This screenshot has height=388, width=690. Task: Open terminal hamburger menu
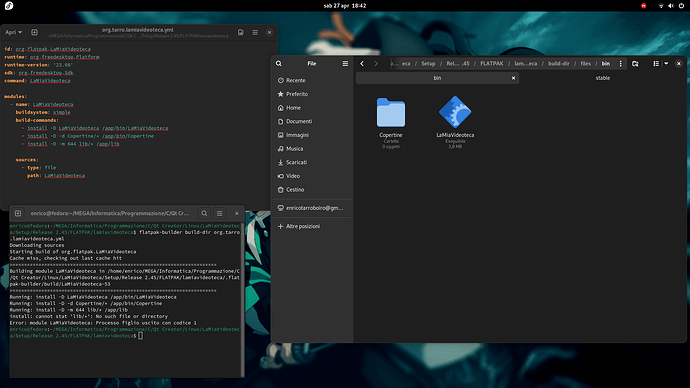click(220, 213)
